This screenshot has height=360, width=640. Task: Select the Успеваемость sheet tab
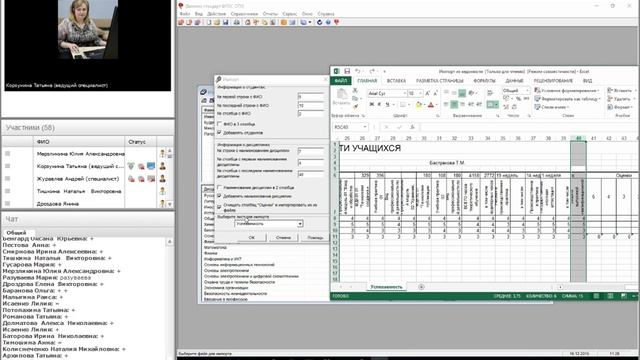[x=386, y=287]
